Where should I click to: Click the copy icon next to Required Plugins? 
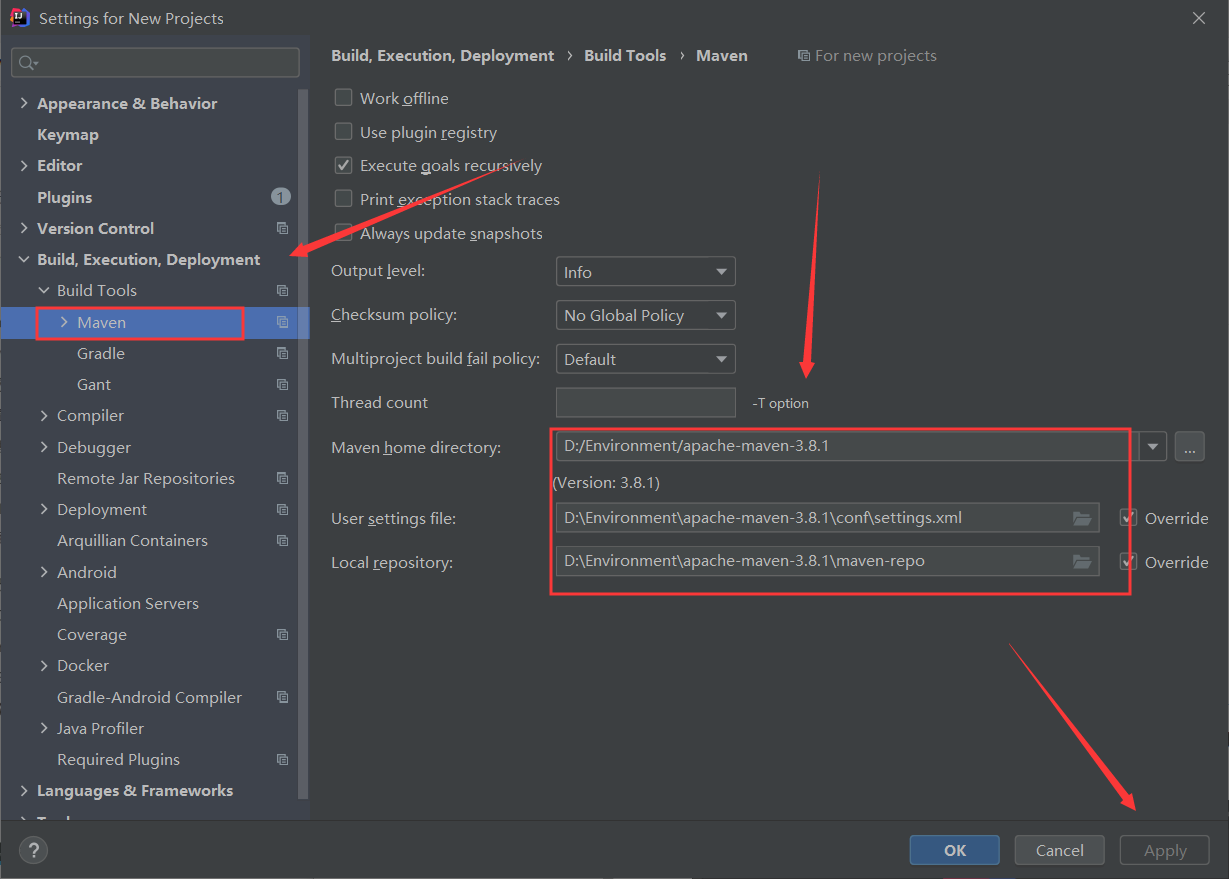pos(282,759)
